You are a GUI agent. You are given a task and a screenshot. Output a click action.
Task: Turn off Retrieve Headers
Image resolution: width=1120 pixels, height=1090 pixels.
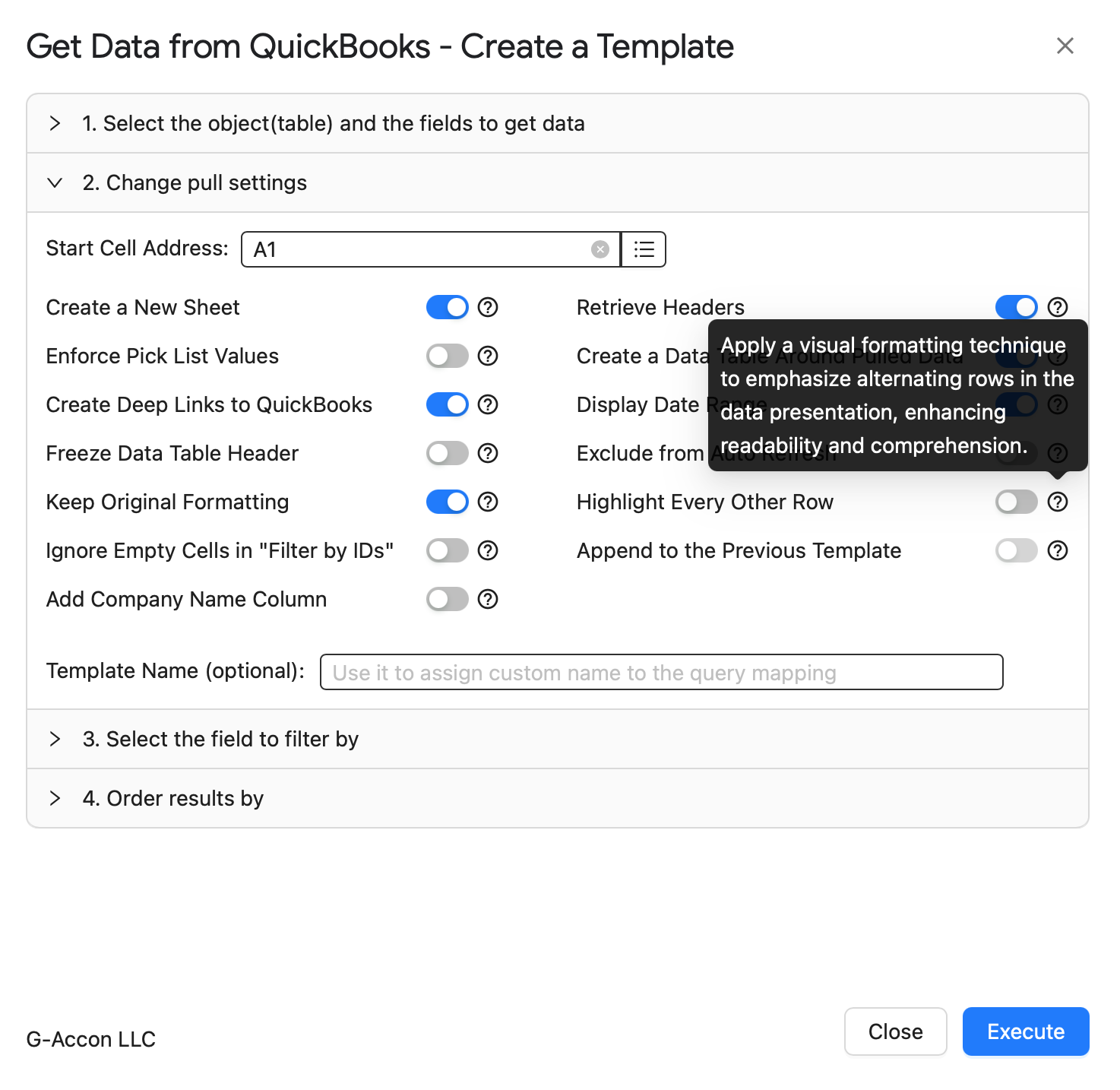tap(1017, 307)
